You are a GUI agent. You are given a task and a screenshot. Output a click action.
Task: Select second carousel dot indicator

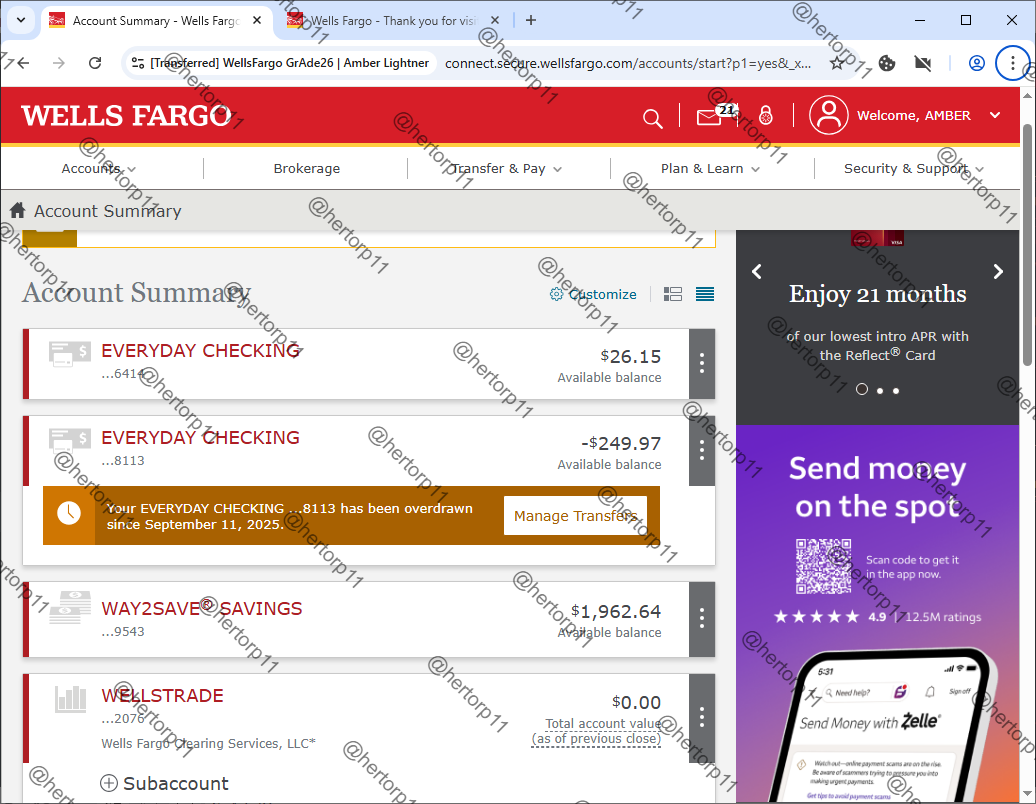coord(879,390)
